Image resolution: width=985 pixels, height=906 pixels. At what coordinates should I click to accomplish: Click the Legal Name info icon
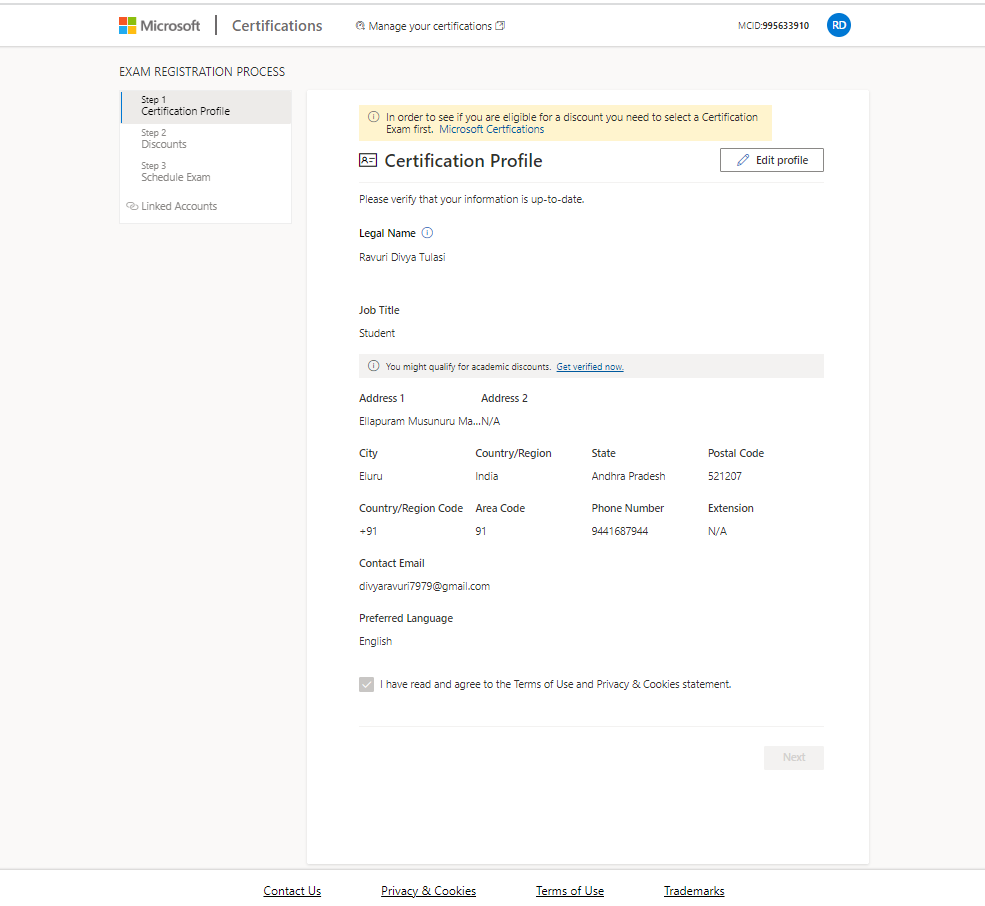click(427, 232)
